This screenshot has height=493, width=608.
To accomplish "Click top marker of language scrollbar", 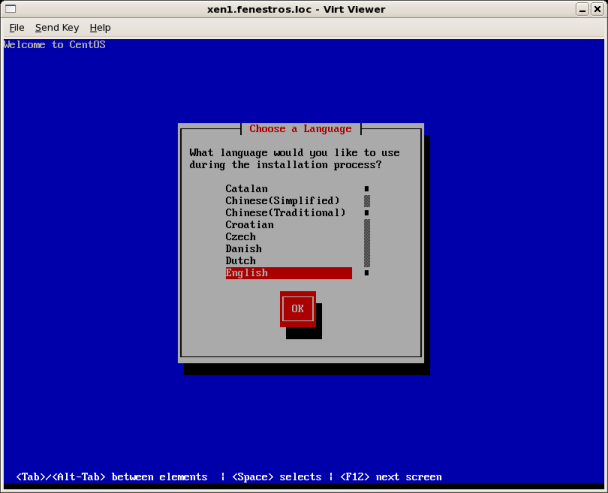I will pos(367,188).
